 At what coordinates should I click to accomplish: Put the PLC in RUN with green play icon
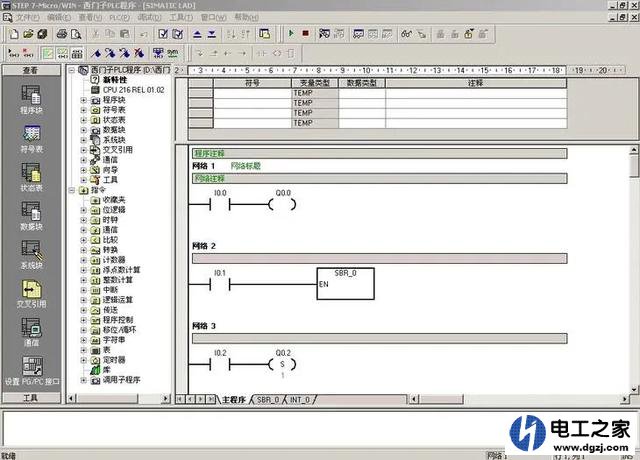click(x=291, y=33)
